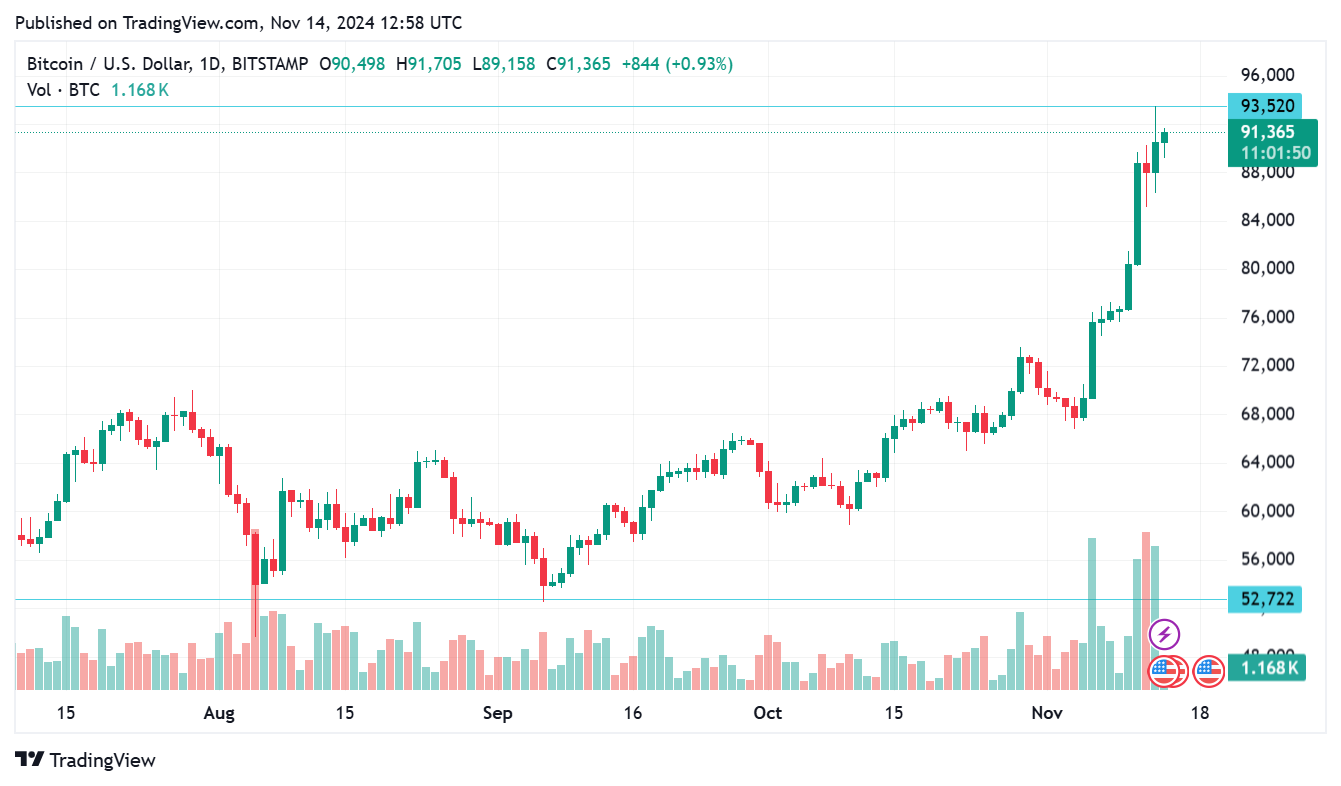
Task: Click the rightmost US flag economic event icon
Action: coord(1209,670)
